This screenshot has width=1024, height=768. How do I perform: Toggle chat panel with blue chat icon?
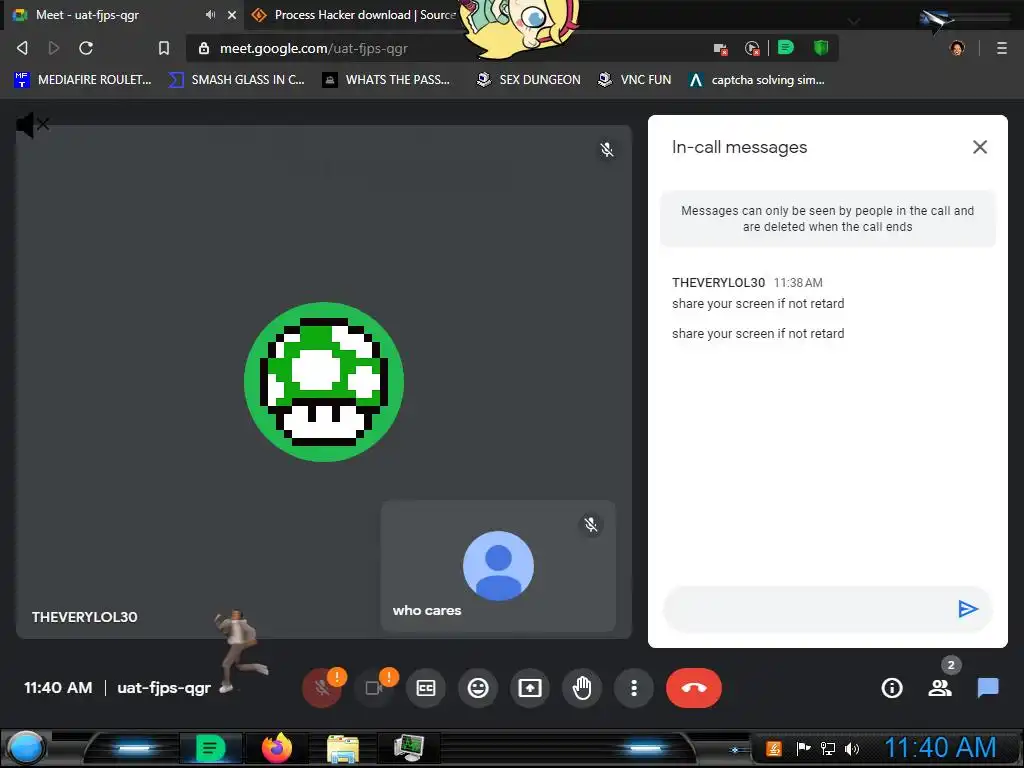(988, 688)
